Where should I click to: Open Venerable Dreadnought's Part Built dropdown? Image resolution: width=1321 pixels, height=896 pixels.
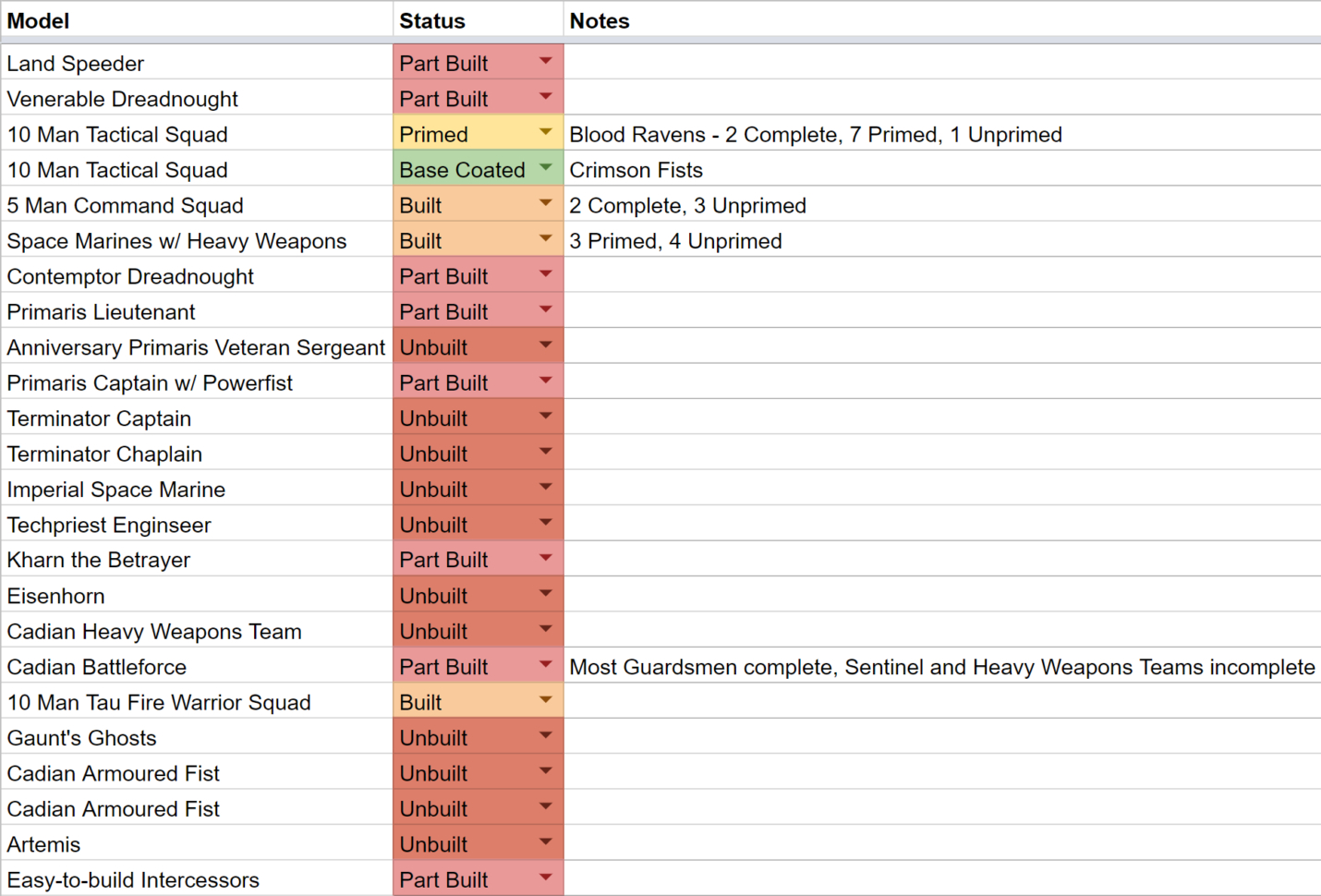546,97
